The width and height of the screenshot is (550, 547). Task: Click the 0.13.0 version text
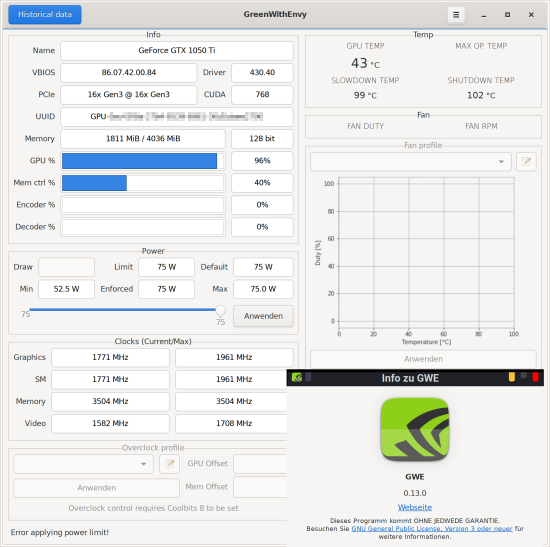coord(415,493)
